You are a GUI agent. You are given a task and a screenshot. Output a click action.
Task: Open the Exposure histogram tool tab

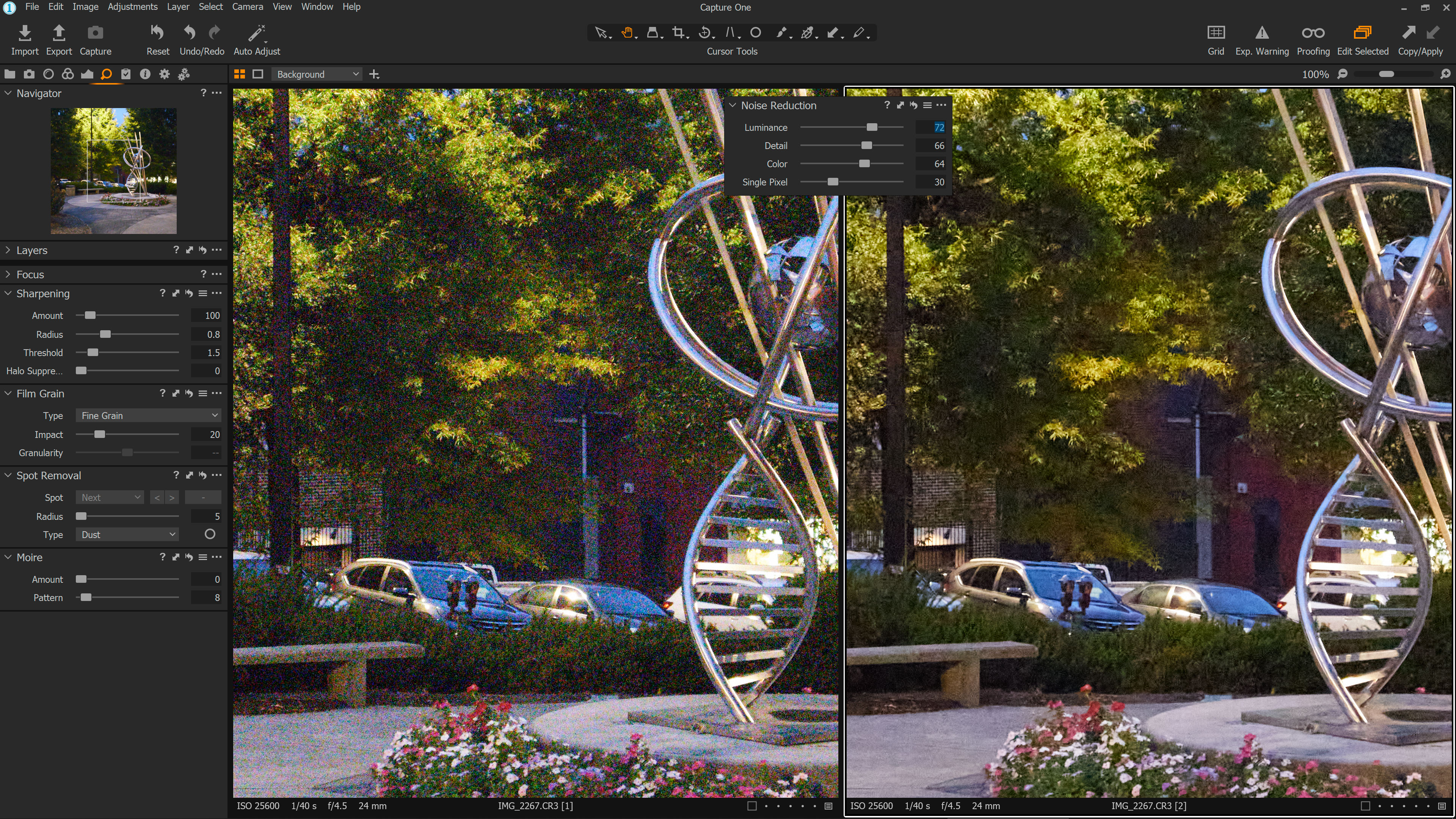[87, 74]
